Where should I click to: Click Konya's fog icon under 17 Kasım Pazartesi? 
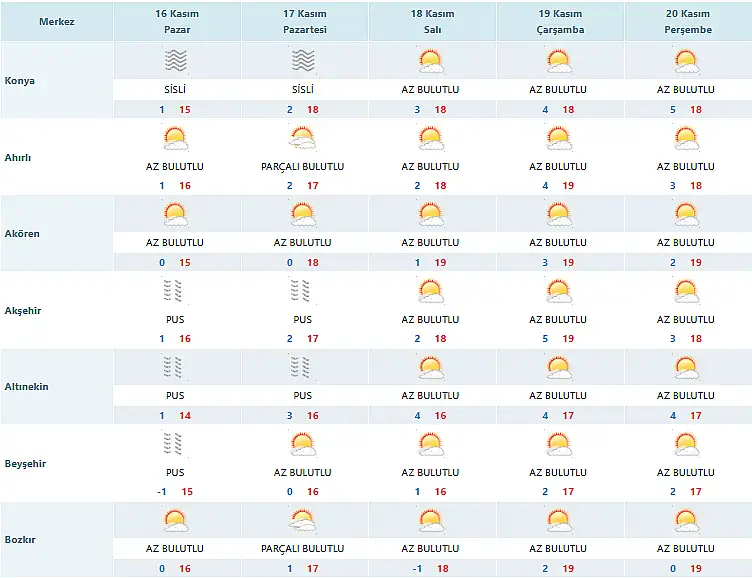pos(303,61)
